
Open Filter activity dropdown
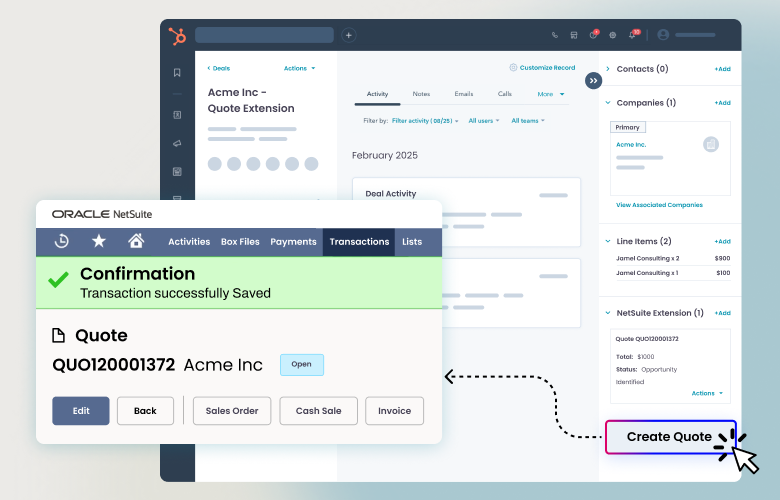pos(425,121)
